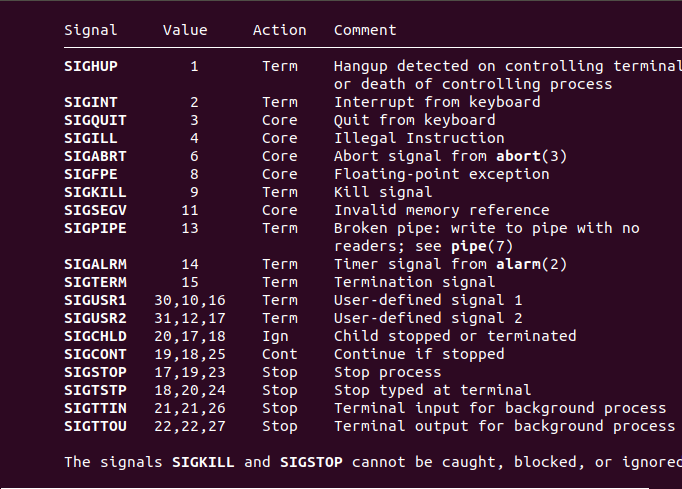Click the SIGSEGV signal name
The height and width of the screenshot is (489, 682).
(x=95, y=210)
